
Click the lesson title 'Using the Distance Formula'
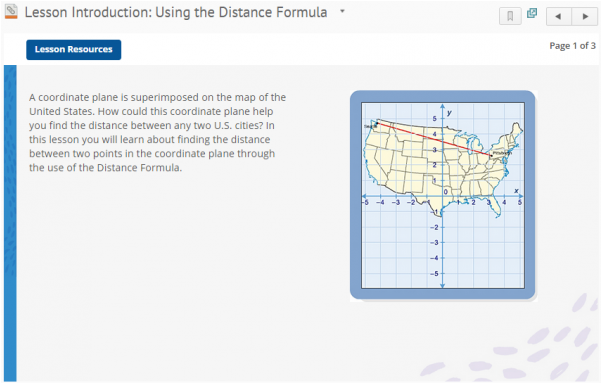point(241,12)
